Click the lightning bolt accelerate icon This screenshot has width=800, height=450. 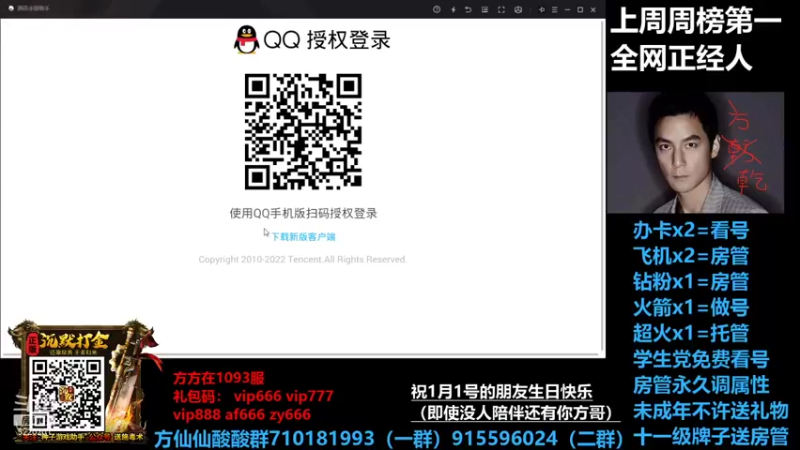point(453,10)
